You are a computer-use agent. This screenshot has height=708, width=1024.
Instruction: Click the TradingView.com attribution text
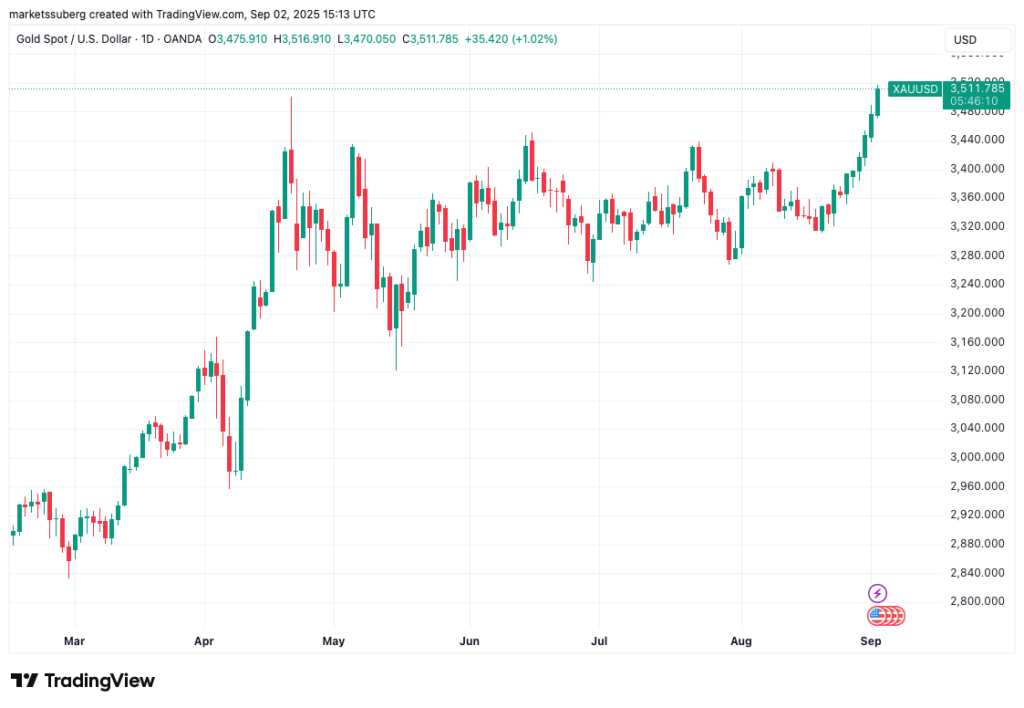[198, 14]
